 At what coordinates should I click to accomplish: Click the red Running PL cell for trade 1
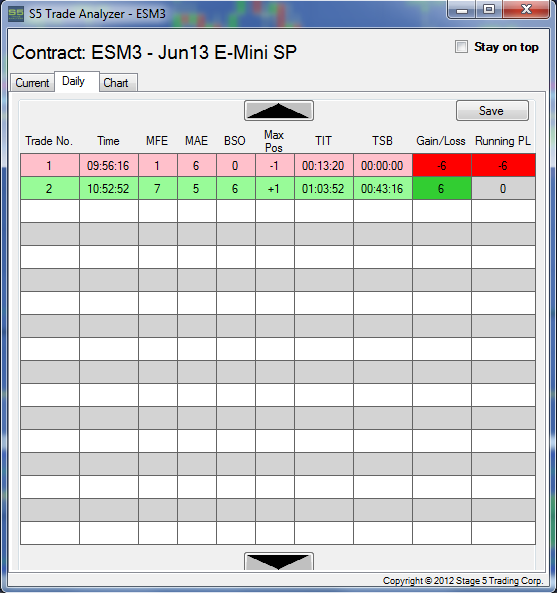coord(503,165)
